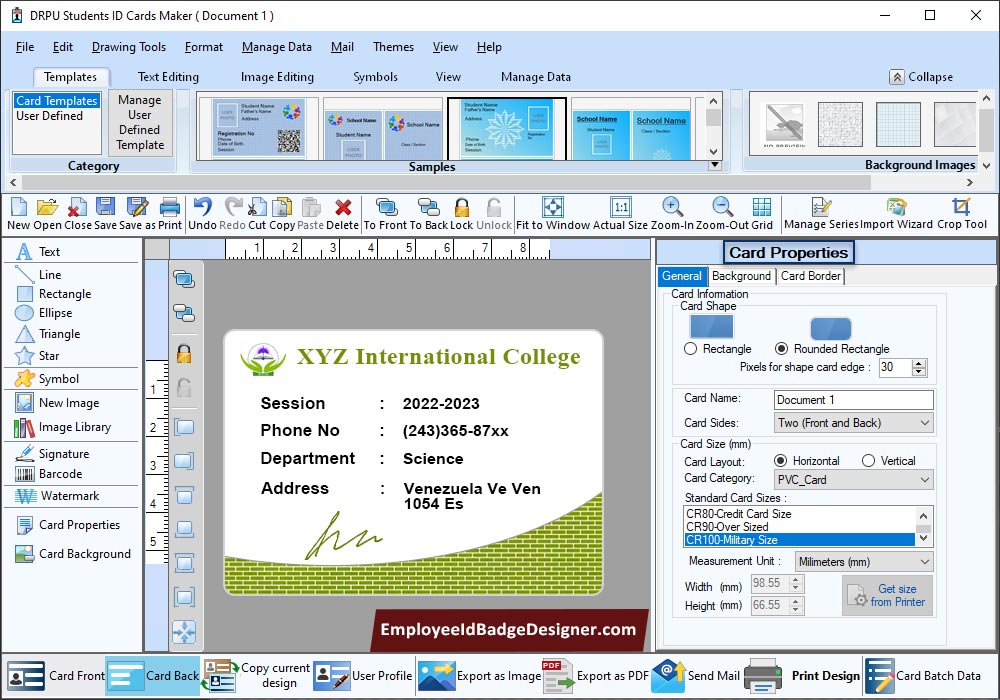This screenshot has height=700, width=1000.
Task: Lock the selected object
Action: pyautogui.click(x=461, y=214)
